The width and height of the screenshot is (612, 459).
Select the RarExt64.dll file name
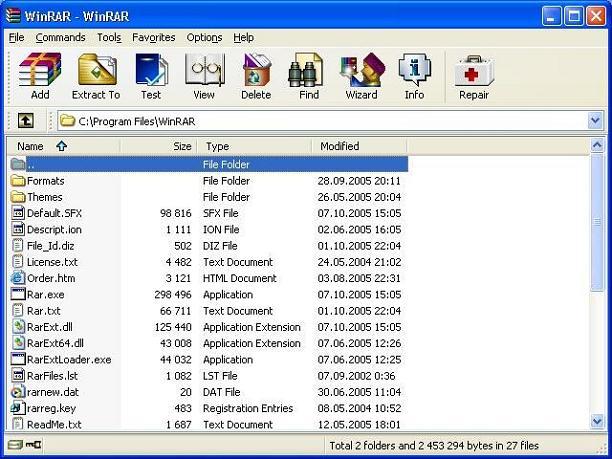coord(55,343)
